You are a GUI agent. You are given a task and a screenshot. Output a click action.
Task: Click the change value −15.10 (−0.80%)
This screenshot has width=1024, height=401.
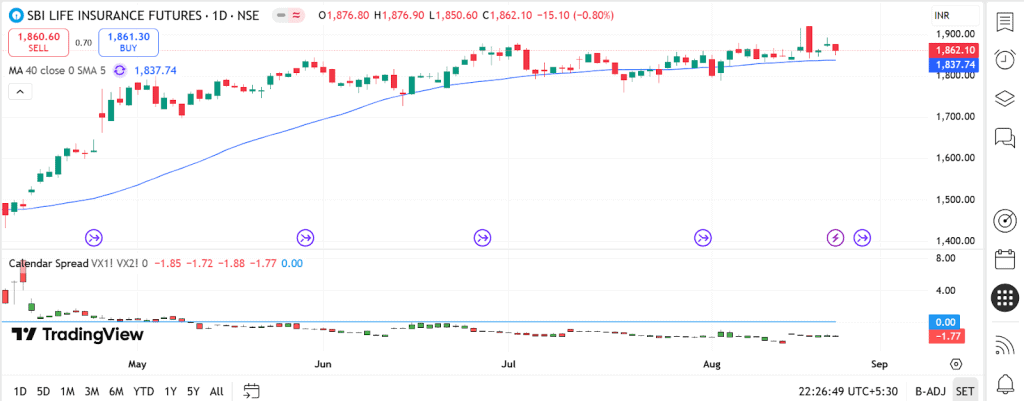point(575,15)
